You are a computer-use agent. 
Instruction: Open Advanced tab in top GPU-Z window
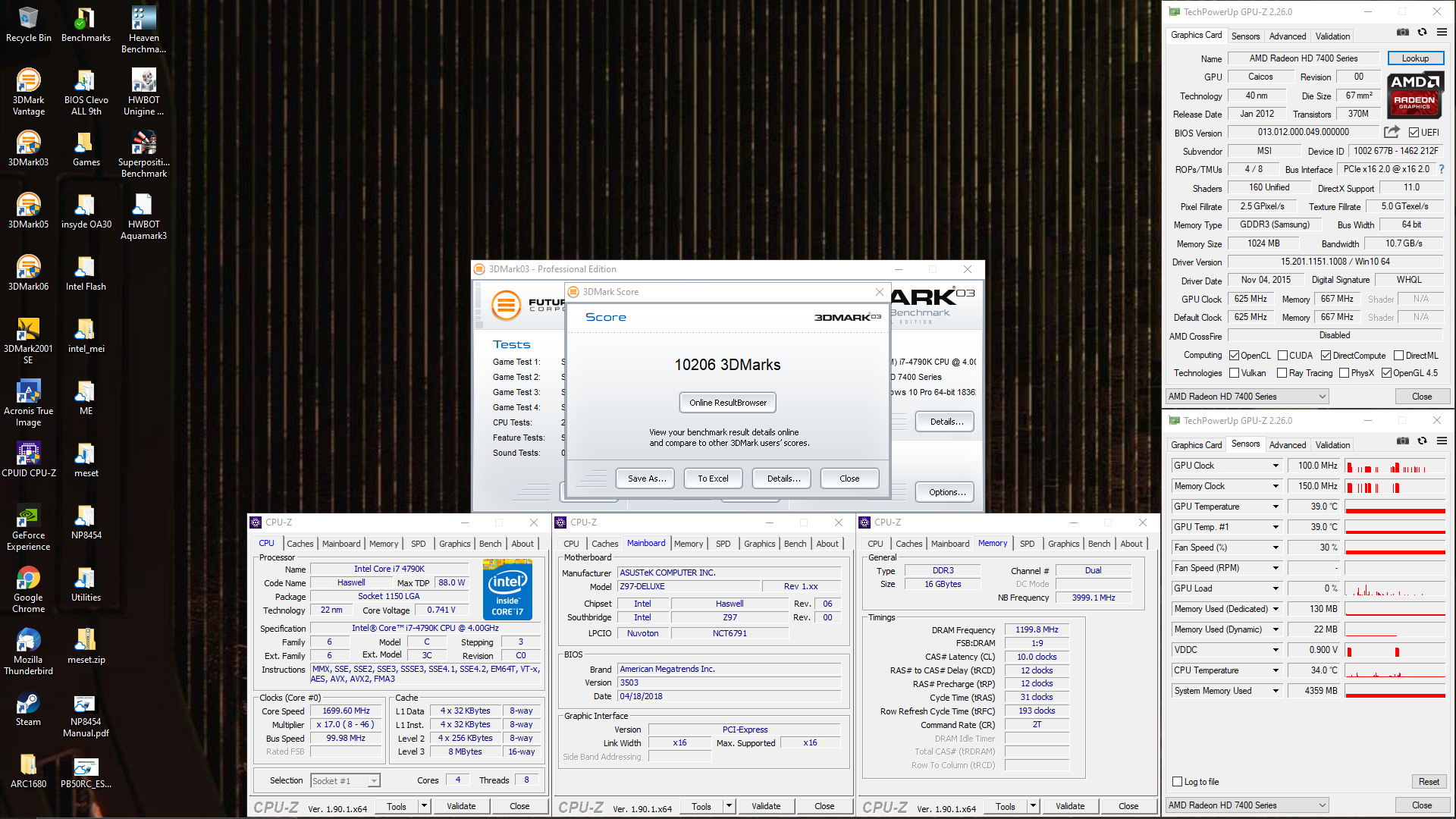[1287, 36]
